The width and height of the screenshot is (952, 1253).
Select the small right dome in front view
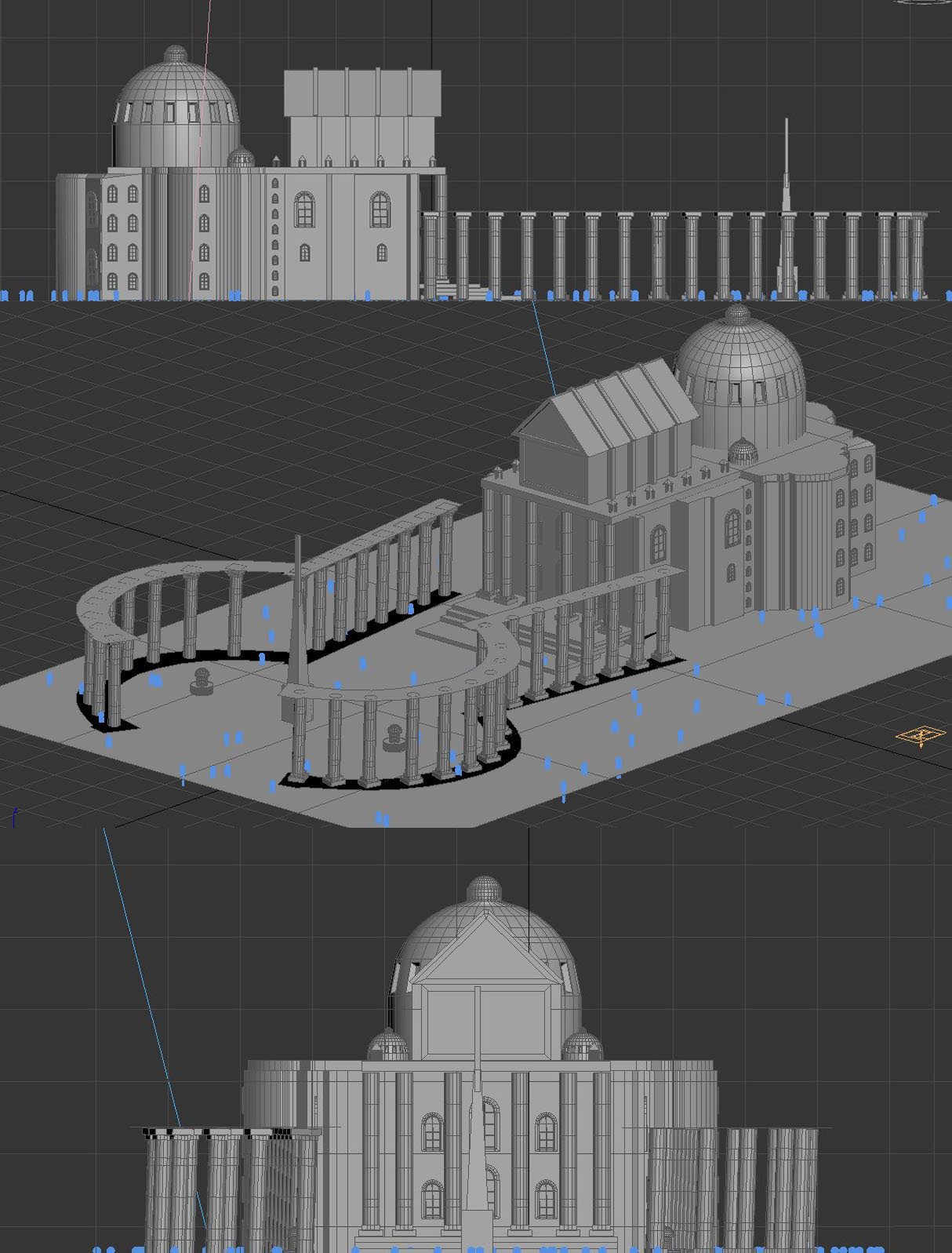coord(582,1046)
